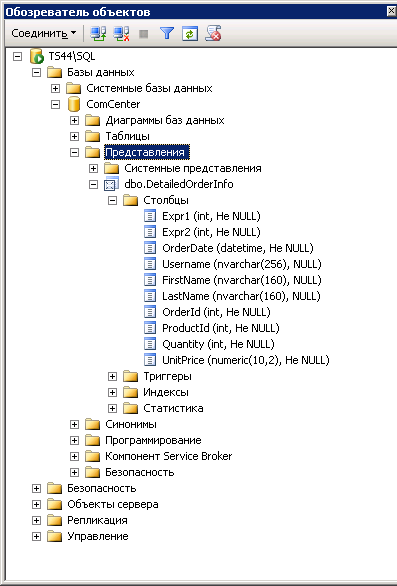The height and width of the screenshot is (586, 397).
Task: Select OrderDate (datetime, Не NULL) row
Action: point(238,248)
